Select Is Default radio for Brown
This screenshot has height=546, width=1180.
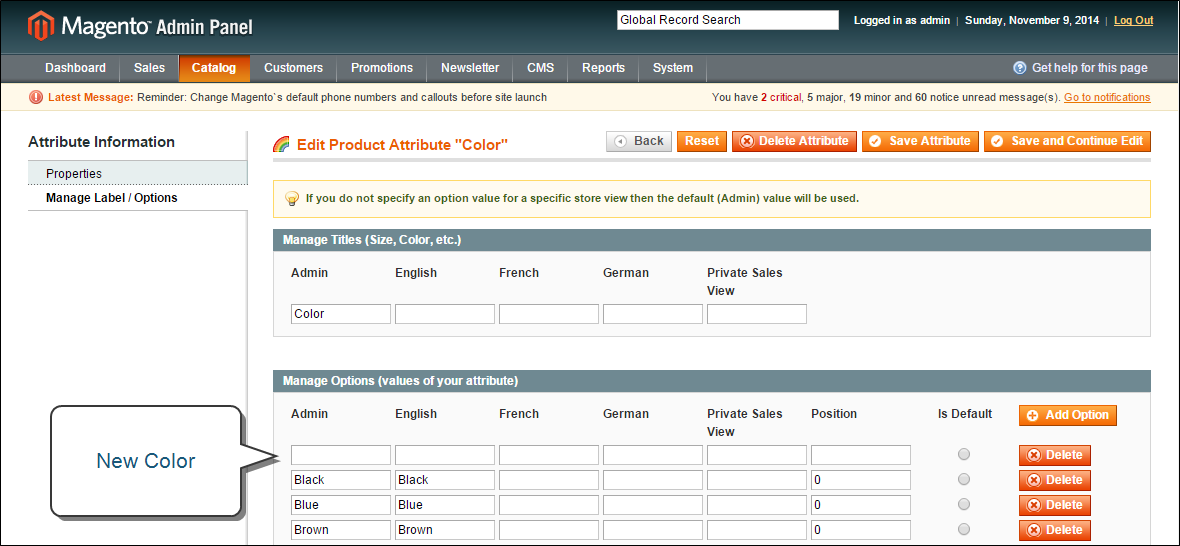pos(963,529)
